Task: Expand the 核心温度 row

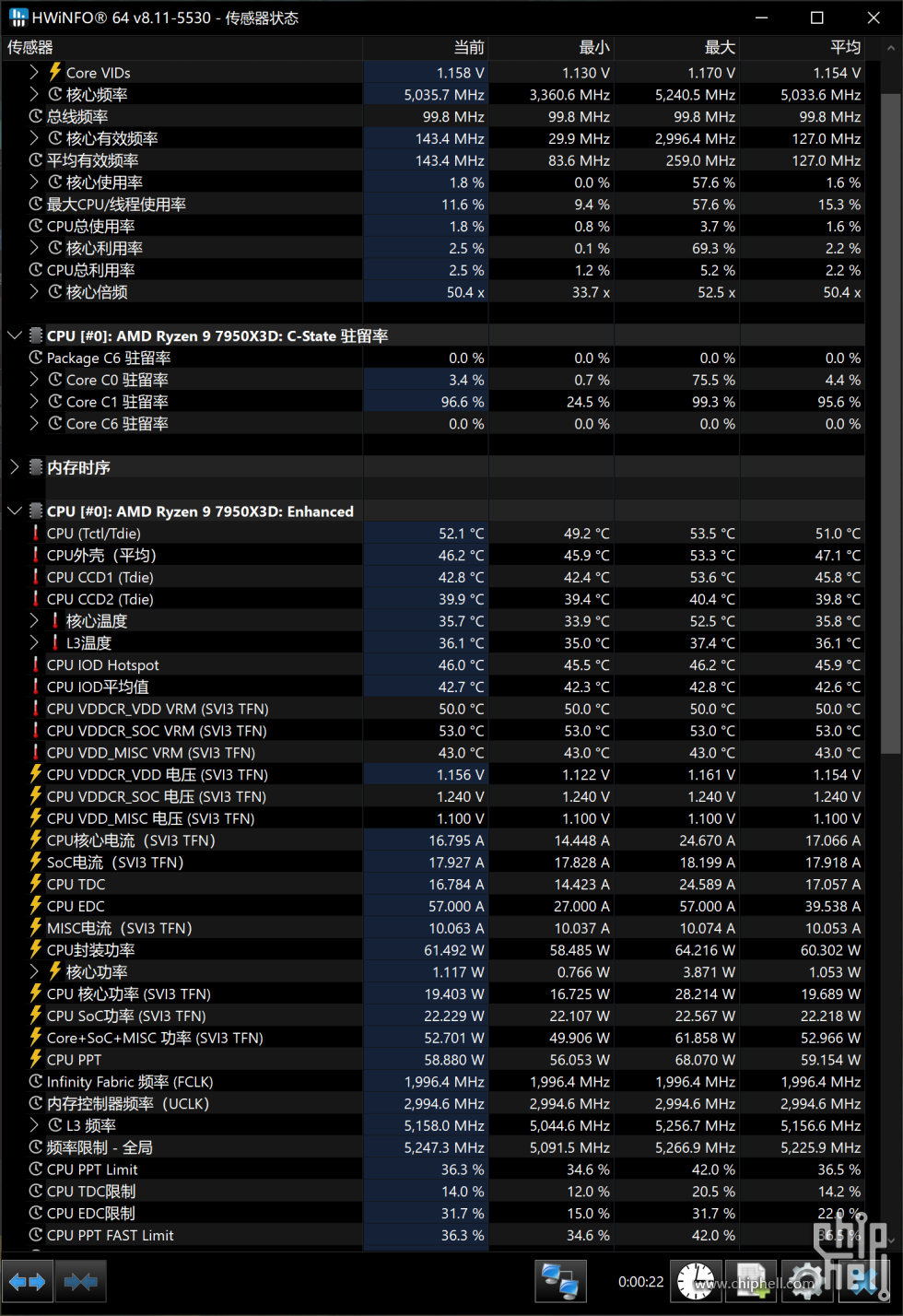Action: [x=34, y=621]
